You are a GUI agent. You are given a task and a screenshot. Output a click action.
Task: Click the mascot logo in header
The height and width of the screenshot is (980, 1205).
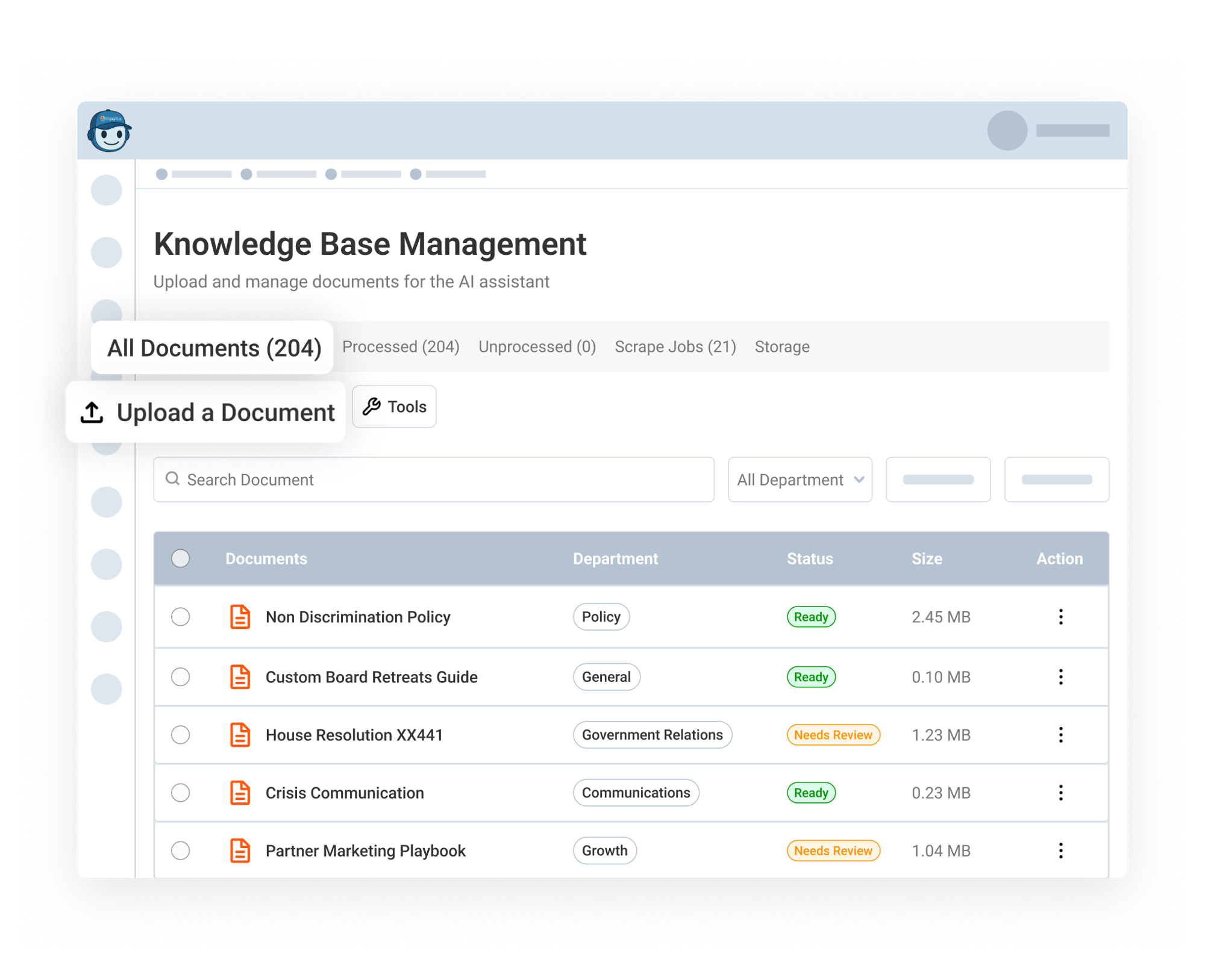tap(109, 131)
